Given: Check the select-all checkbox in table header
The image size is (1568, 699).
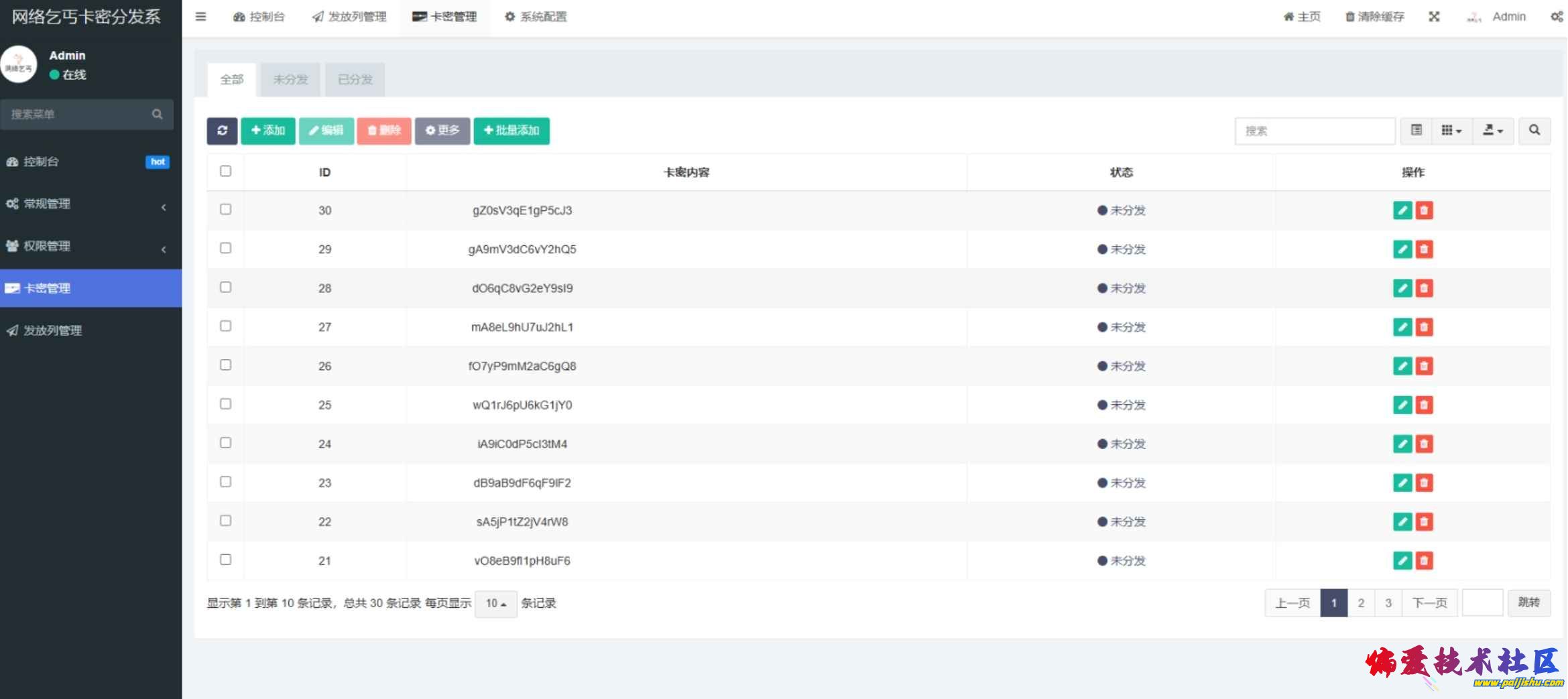Looking at the screenshot, I should point(226,172).
